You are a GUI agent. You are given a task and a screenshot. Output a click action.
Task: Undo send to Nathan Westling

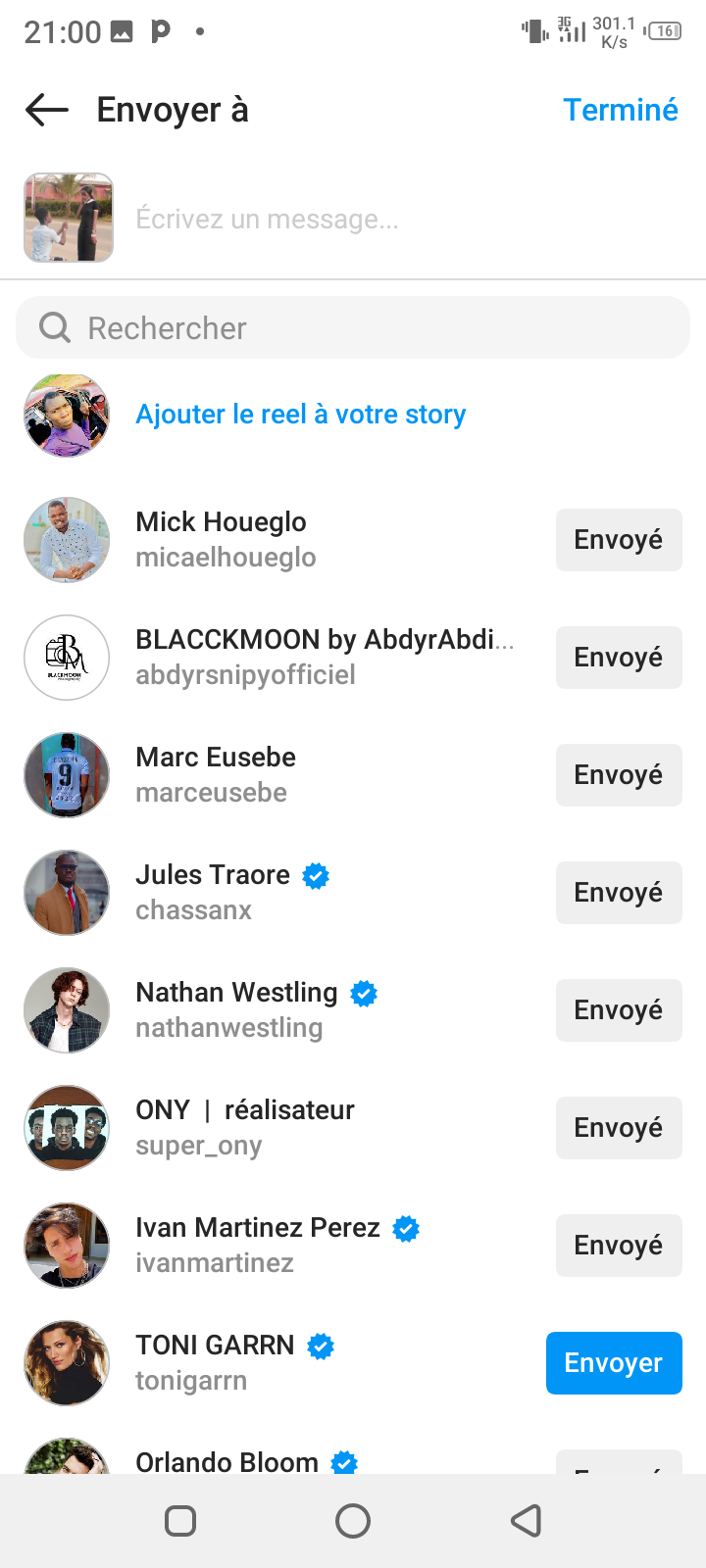pyautogui.click(x=618, y=1010)
